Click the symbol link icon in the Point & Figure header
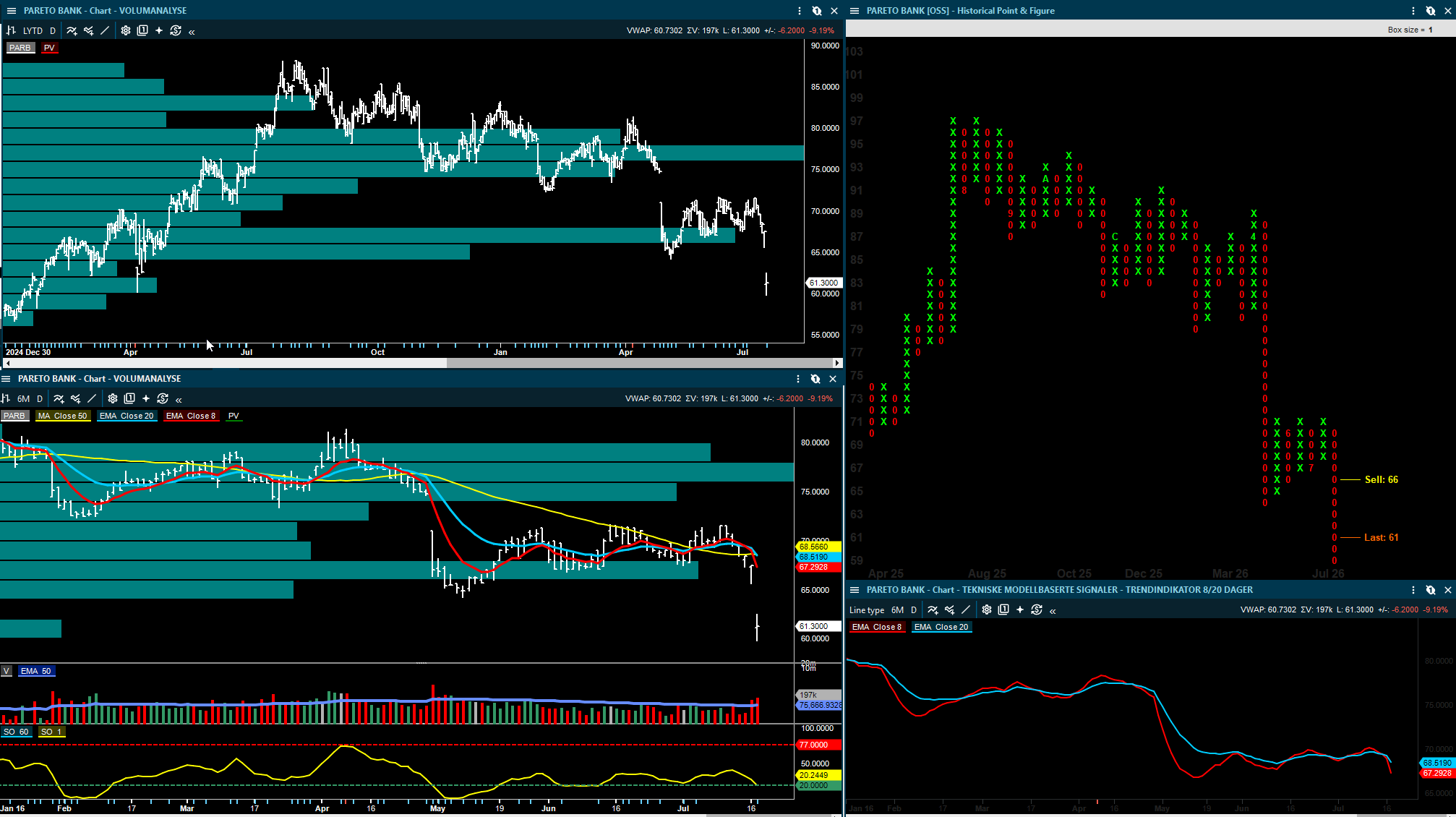This screenshot has height=817, width=1456. tap(1431, 11)
